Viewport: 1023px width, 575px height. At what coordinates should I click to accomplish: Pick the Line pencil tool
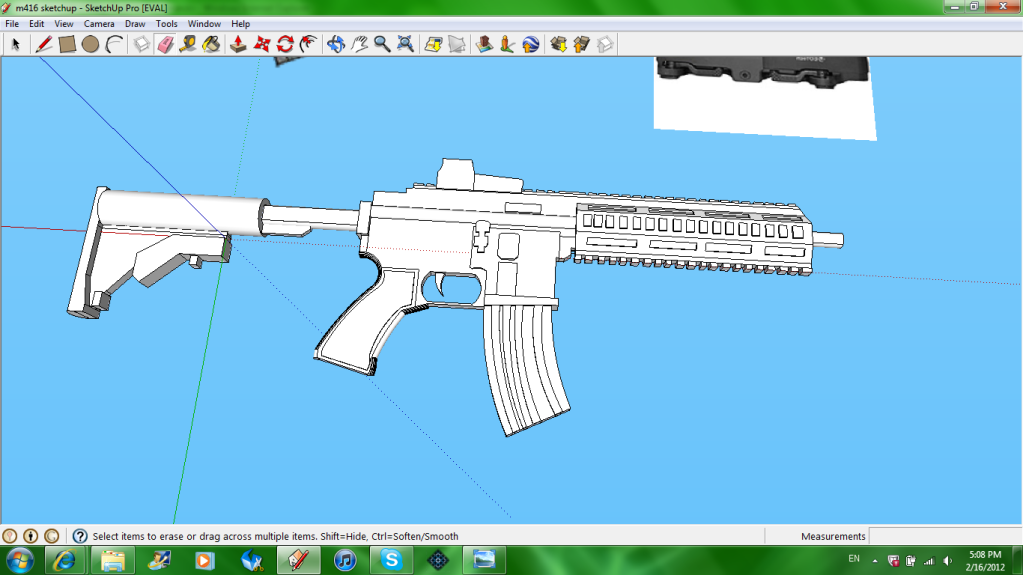click(x=44, y=44)
